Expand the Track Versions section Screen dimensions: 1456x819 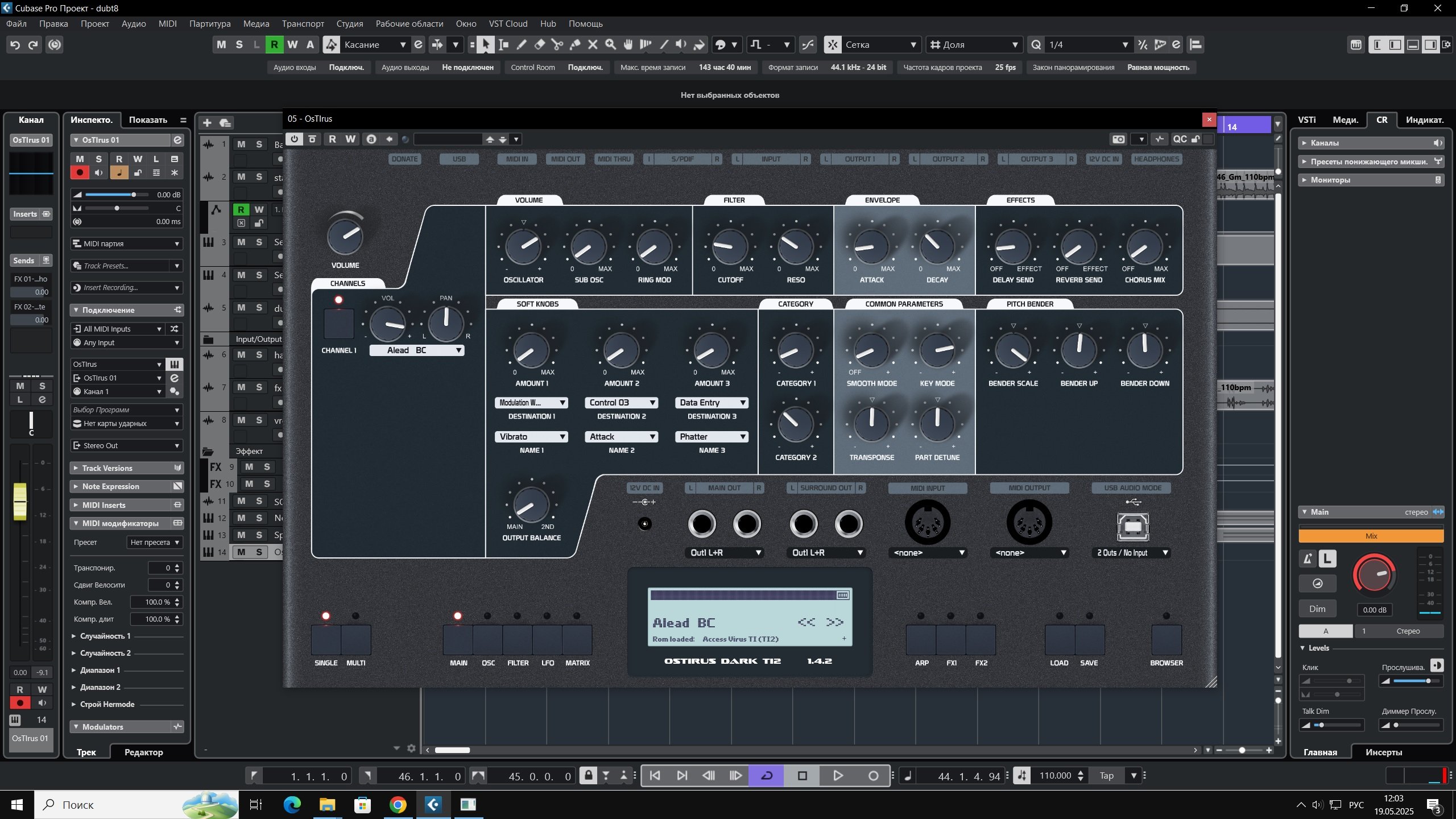tap(107, 468)
